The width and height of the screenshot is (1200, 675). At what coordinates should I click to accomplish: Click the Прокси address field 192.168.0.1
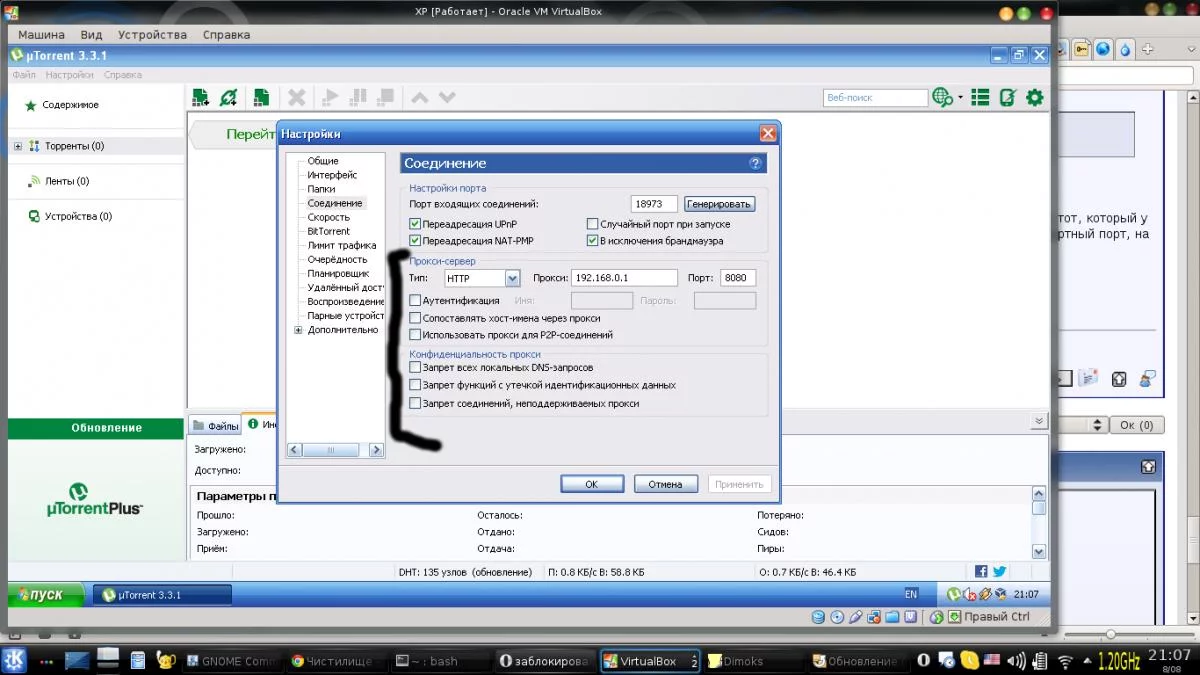point(625,278)
